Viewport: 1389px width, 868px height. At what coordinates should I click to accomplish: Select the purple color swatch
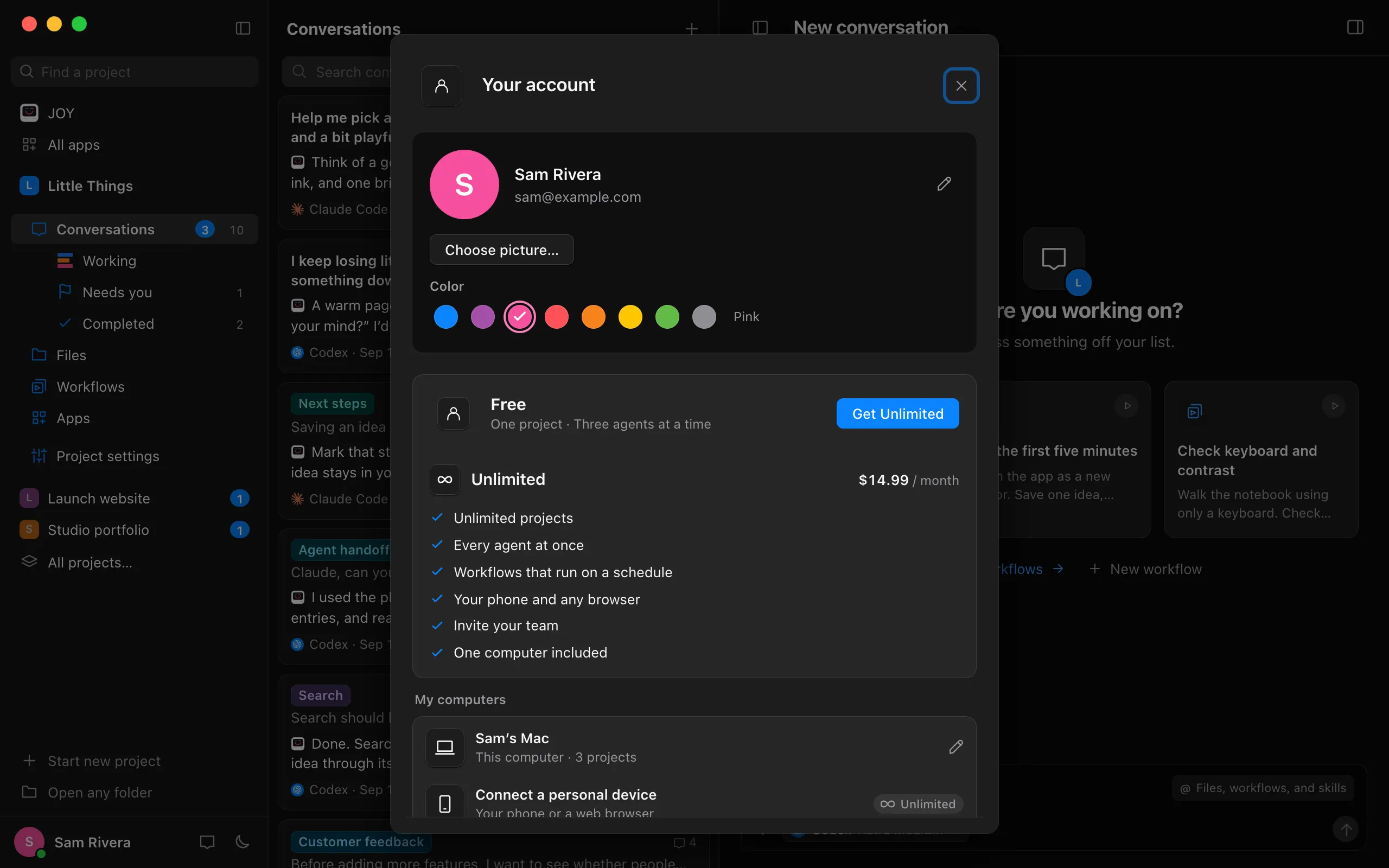tap(483, 317)
